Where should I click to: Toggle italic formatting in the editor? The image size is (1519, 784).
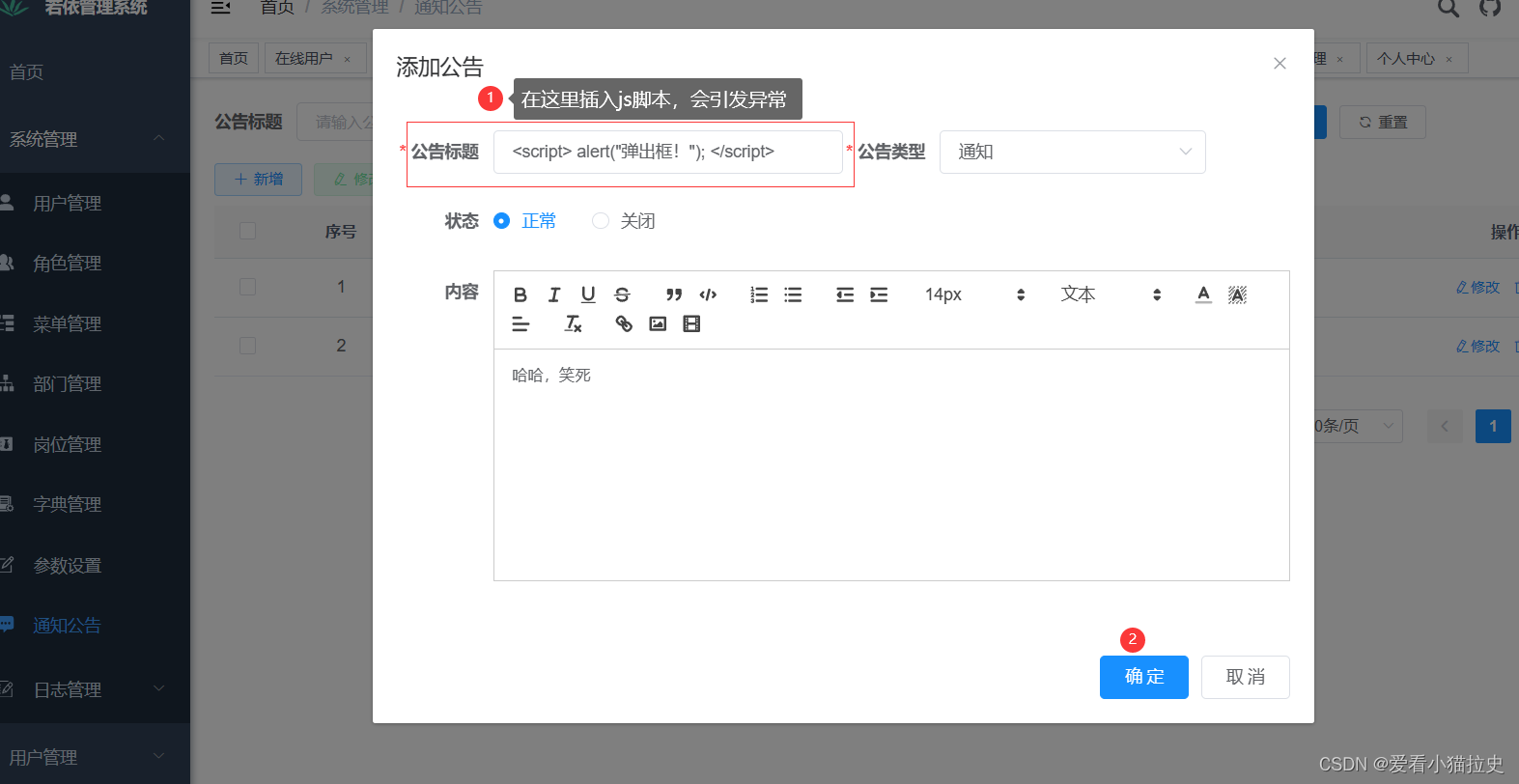click(554, 294)
